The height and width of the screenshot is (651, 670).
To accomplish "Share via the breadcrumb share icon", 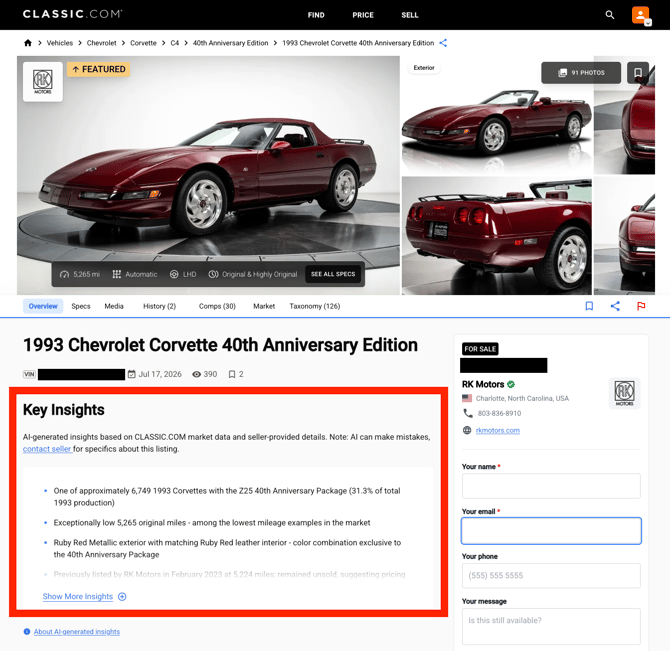I will click(x=443, y=43).
